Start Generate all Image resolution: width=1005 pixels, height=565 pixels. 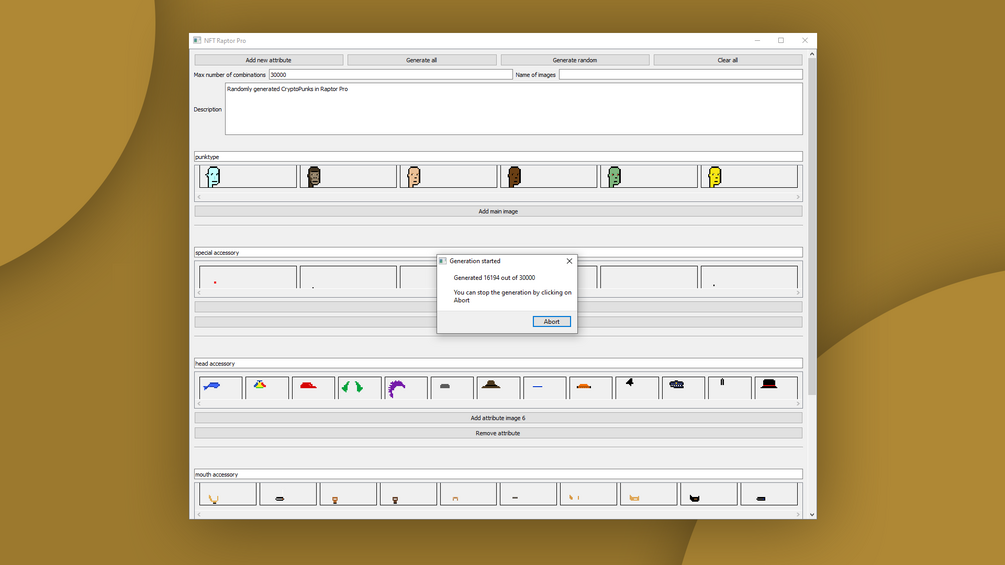tap(422, 60)
